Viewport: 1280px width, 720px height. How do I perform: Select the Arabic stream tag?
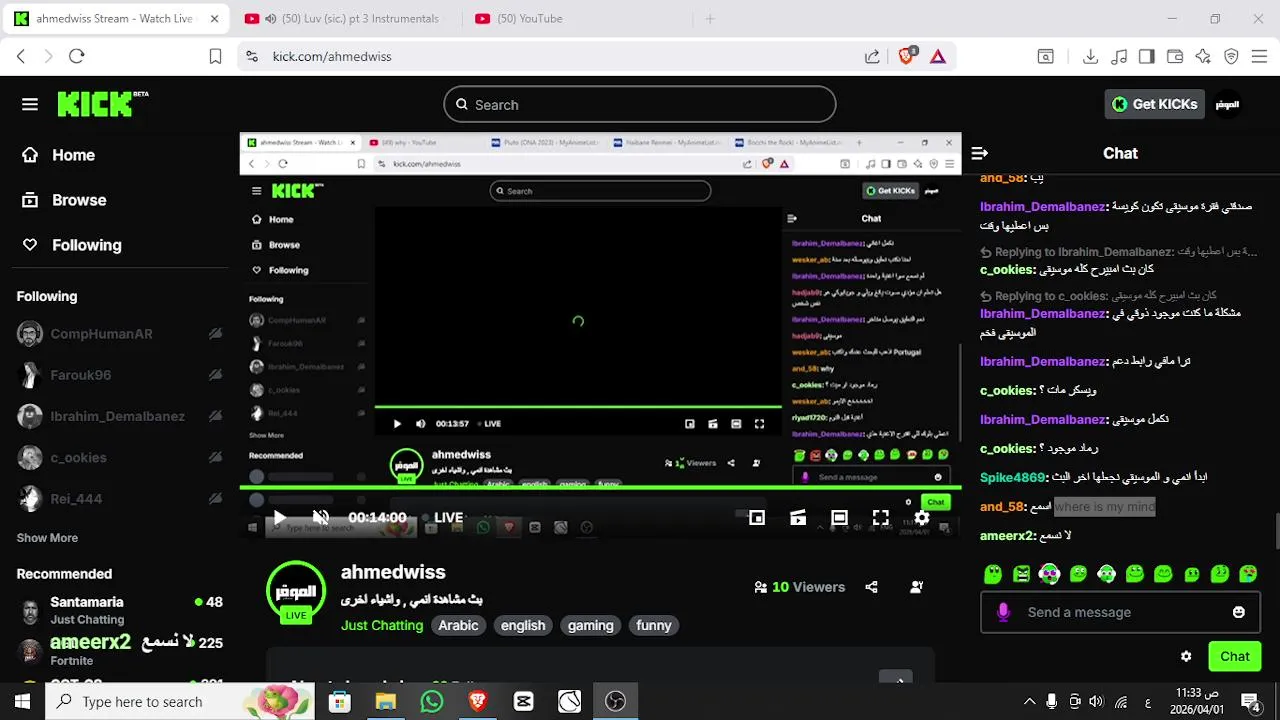point(458,625)
